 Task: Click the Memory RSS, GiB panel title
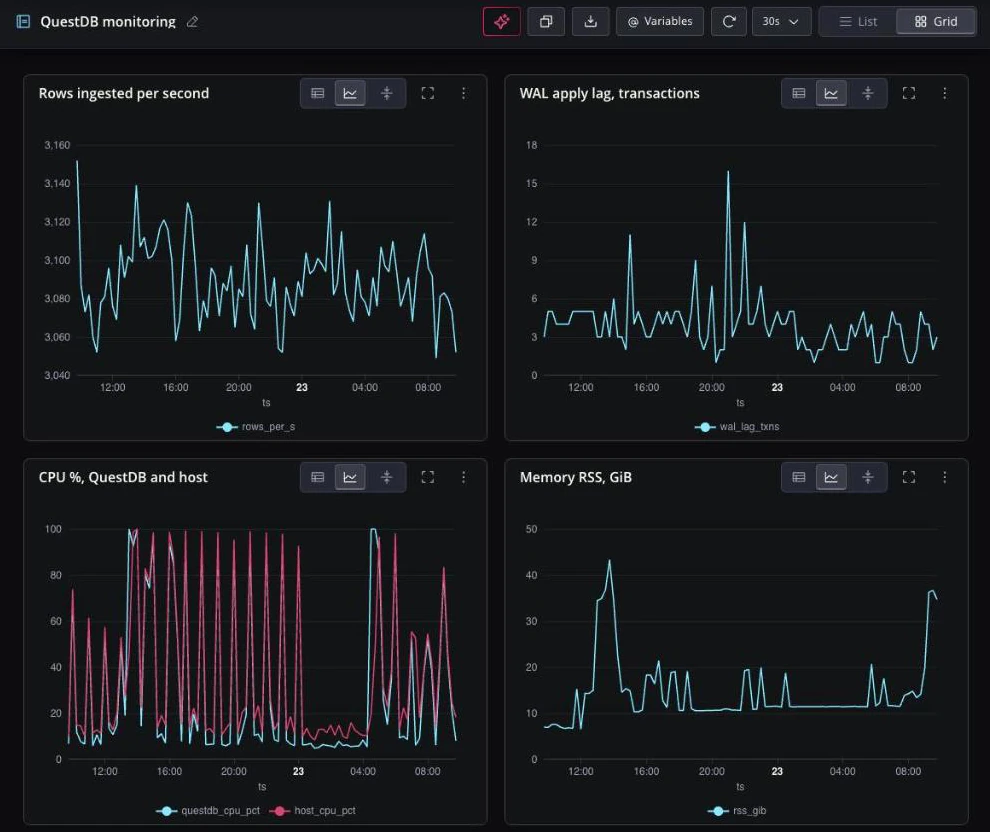click(x=576, y=477)
